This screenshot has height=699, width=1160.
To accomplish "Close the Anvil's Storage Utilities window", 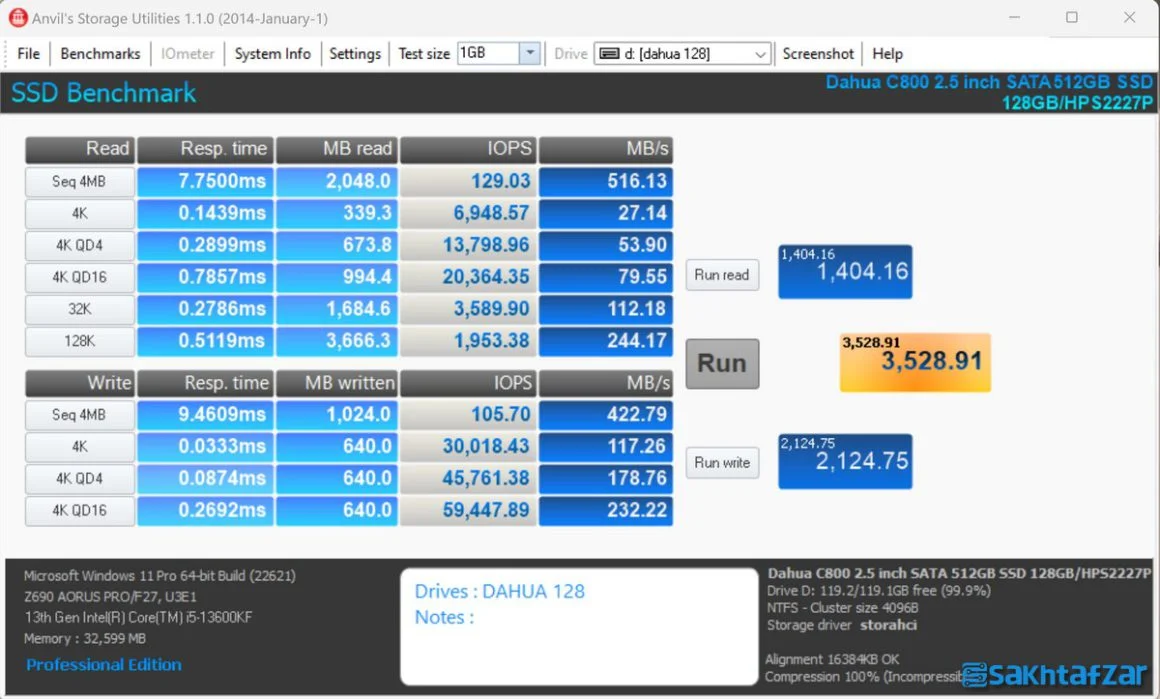I will click(1129, 17).
